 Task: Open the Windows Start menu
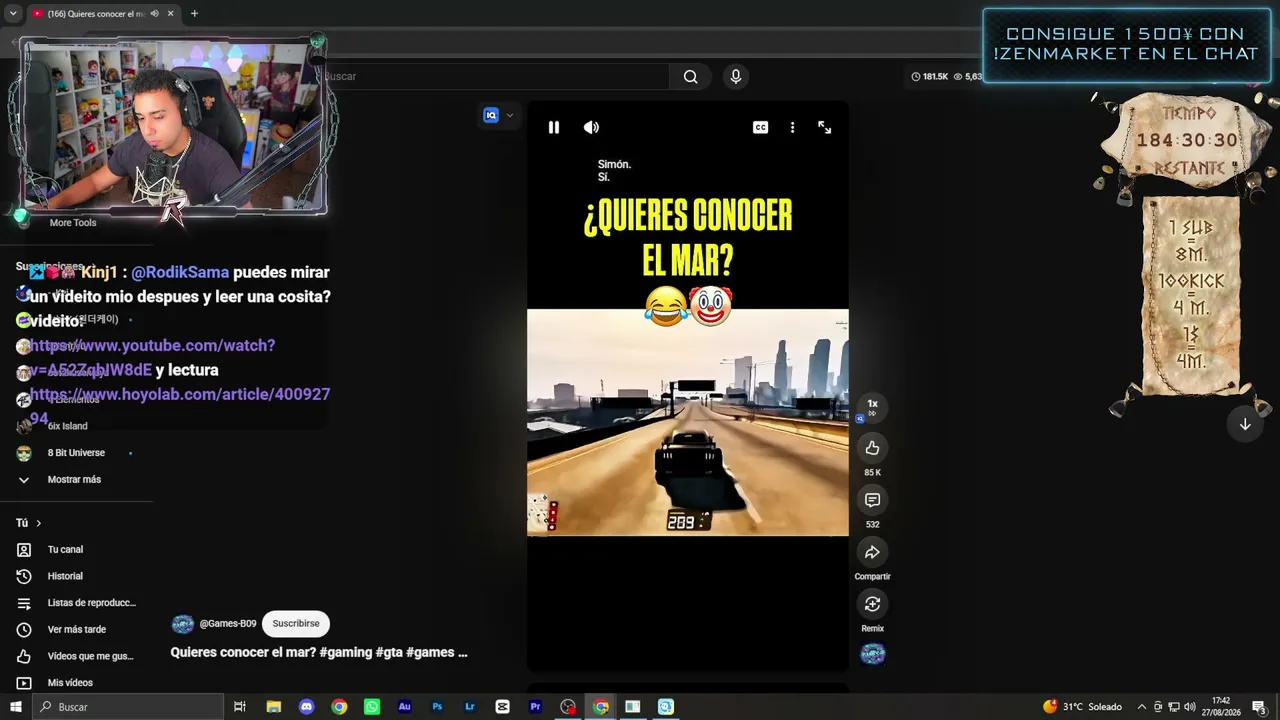16,707
